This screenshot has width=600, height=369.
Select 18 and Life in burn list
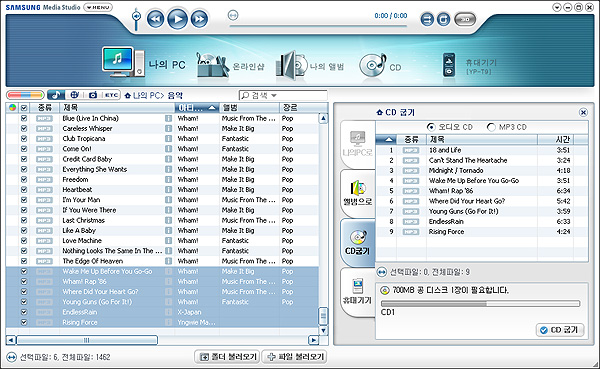pyautogui.click(x=445, y=150)
